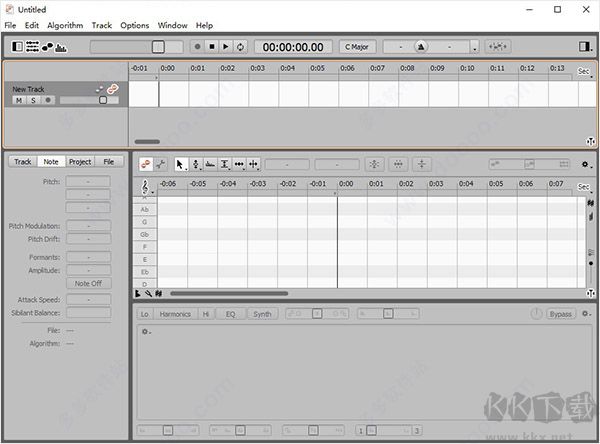
Task: Open the Window menu
Action: pos(173,25)
